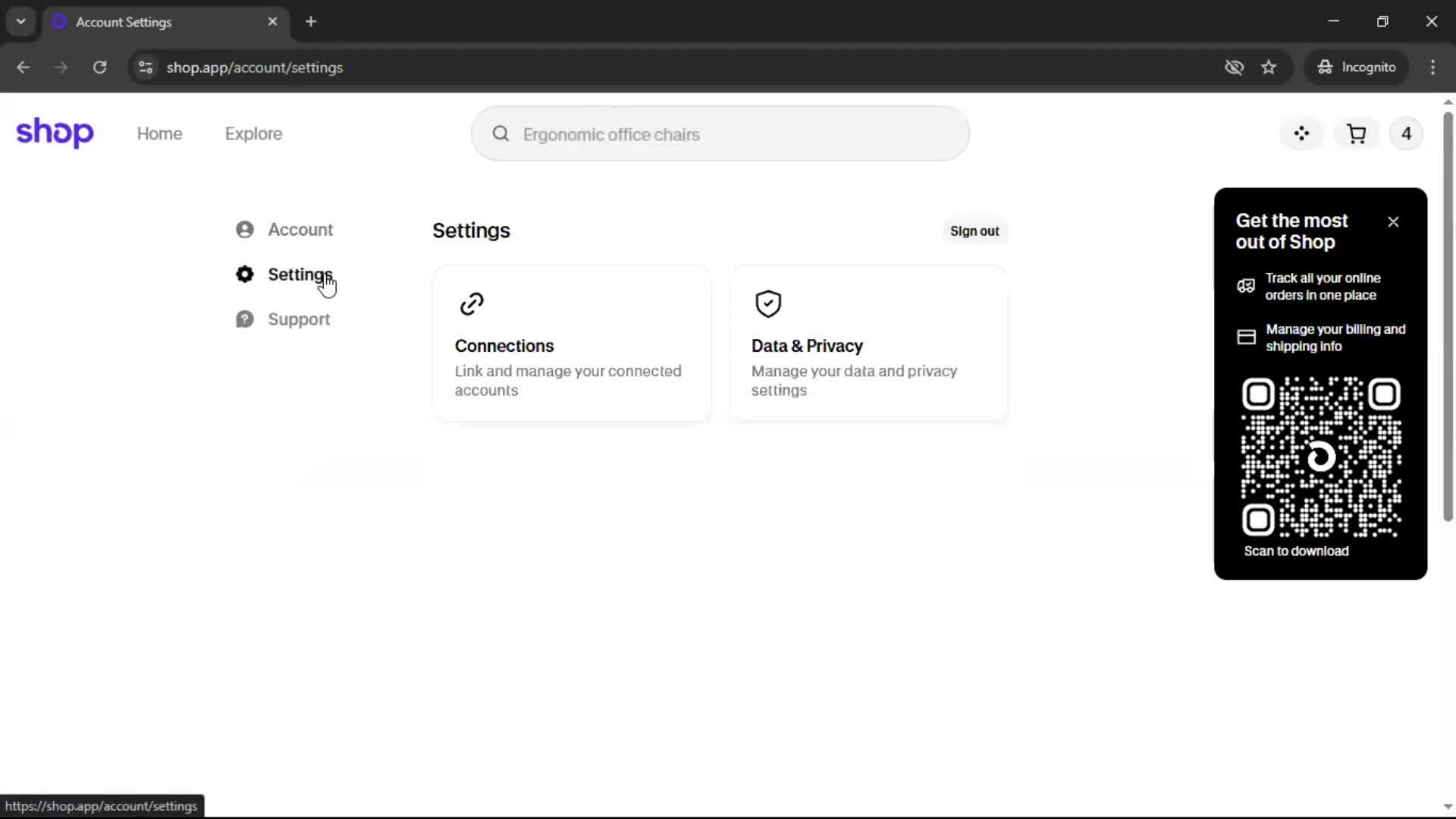
Task: Click the sparkle assistant icon in header
Action: [1301, 134]
